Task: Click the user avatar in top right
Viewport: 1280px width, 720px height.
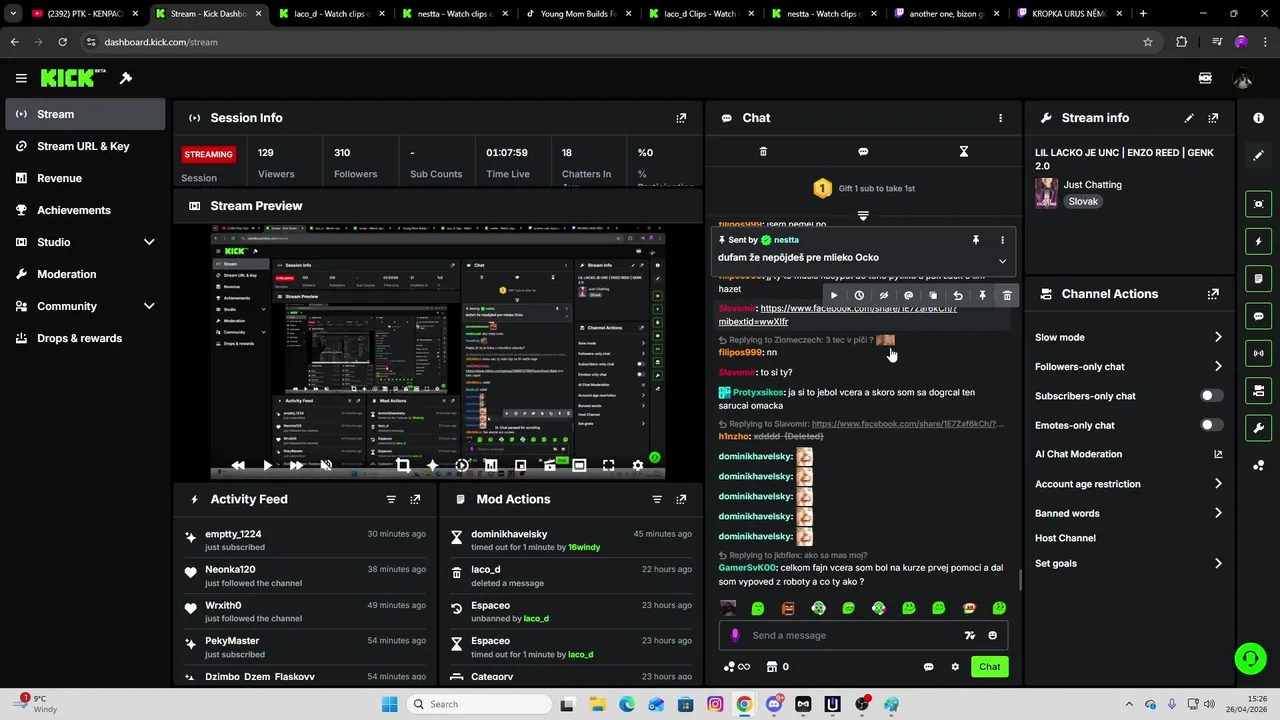Action: click(x=1243, y=78)
